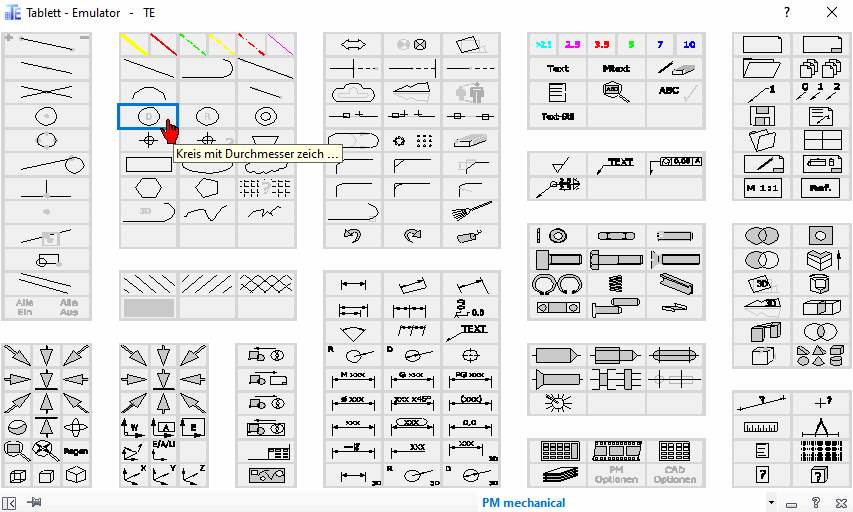Click the two people figures icon

471,92
